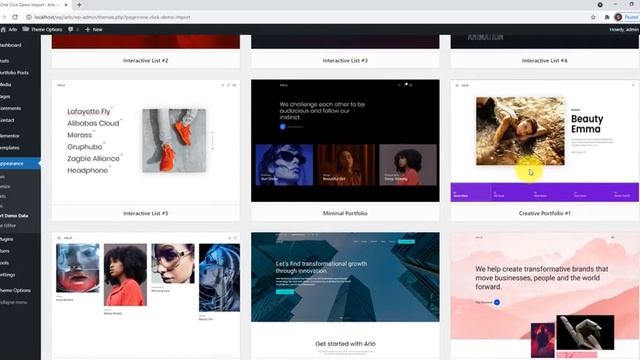Open a new browser tab
Viewport: 640px width, 360px height.
coord(79,5)
